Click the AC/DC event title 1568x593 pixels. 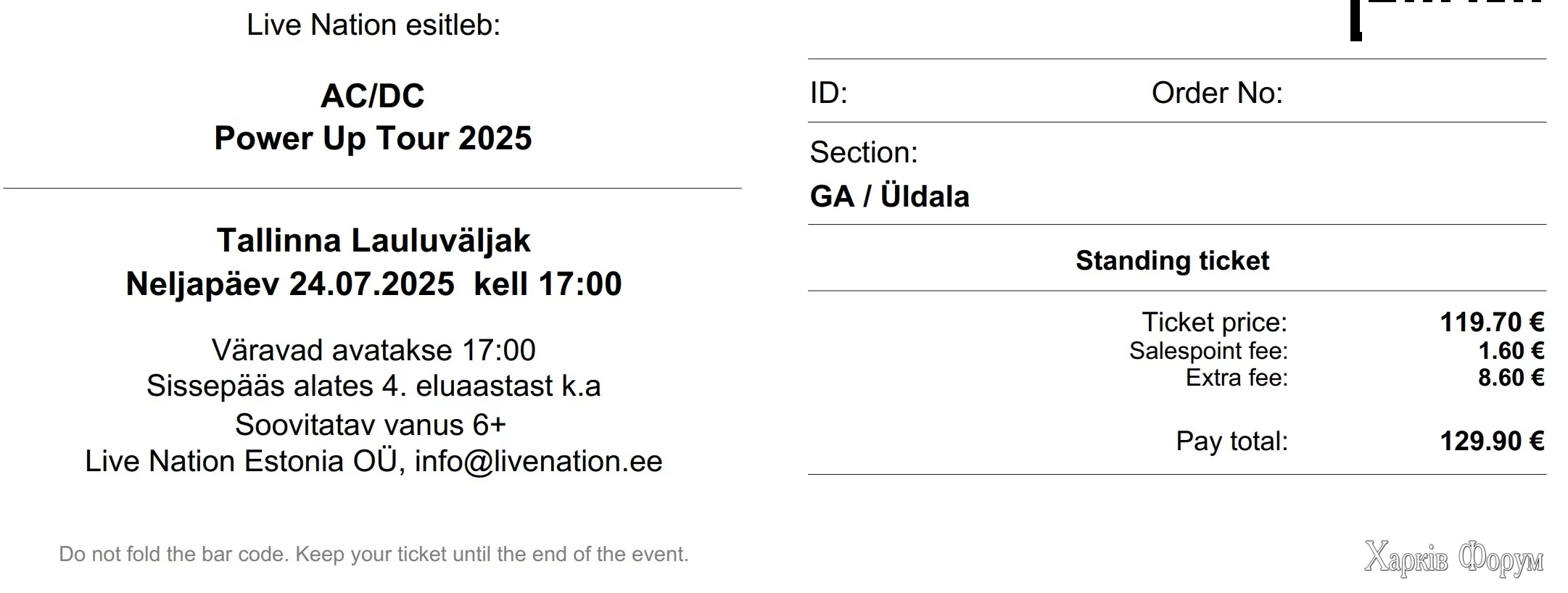(372, 96)
